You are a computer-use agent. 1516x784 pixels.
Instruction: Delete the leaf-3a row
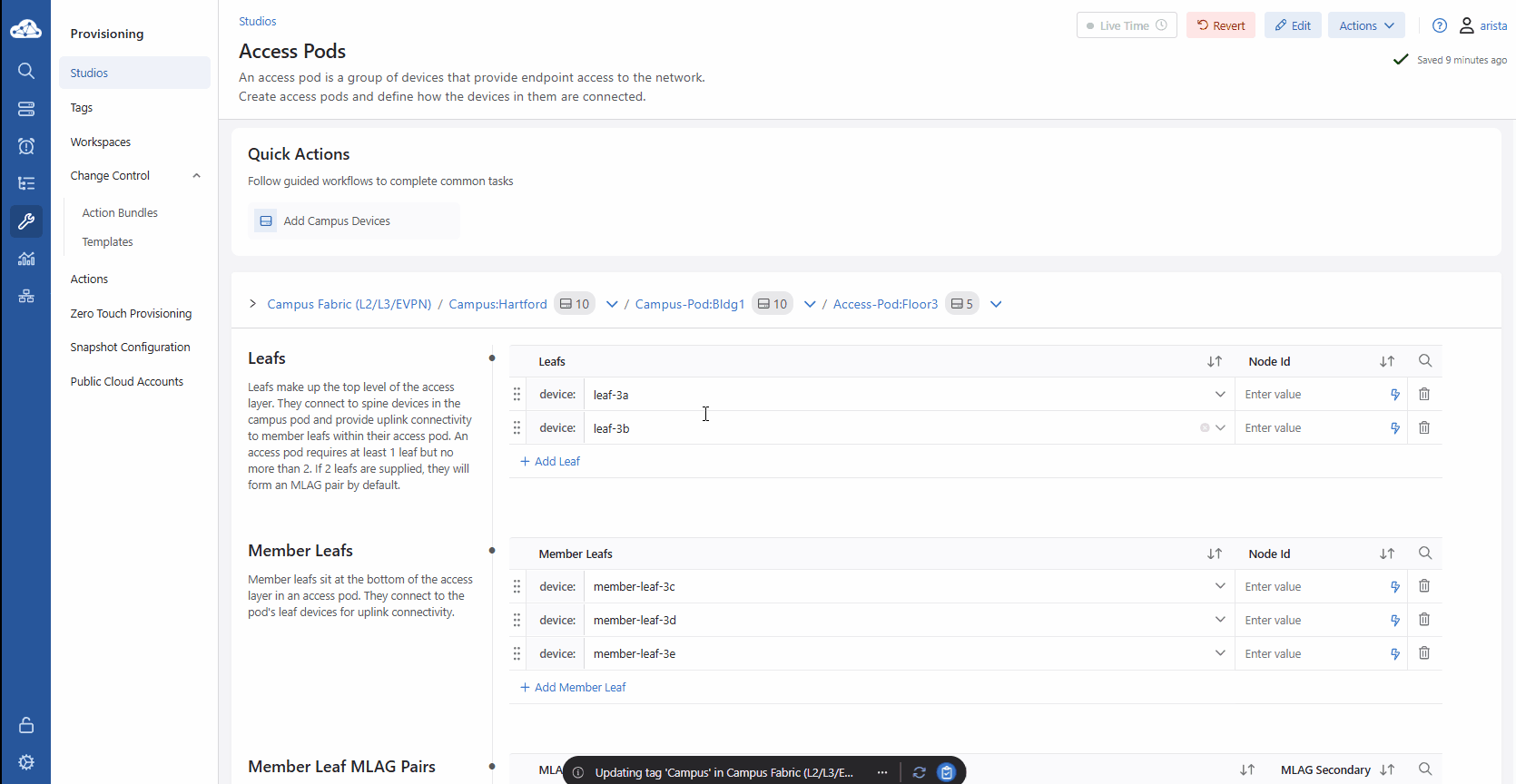click(x=1424, y=394)
